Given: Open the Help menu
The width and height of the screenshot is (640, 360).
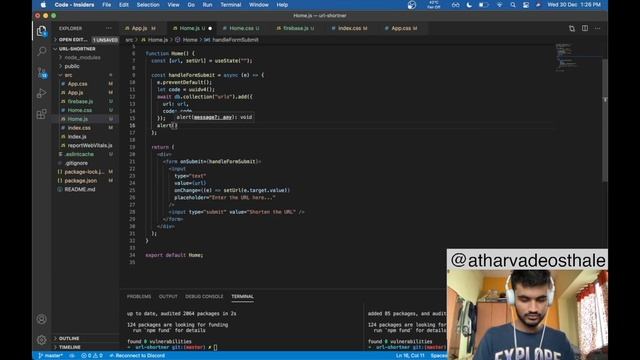Looking at the screenshot, I should click(282, 5).
